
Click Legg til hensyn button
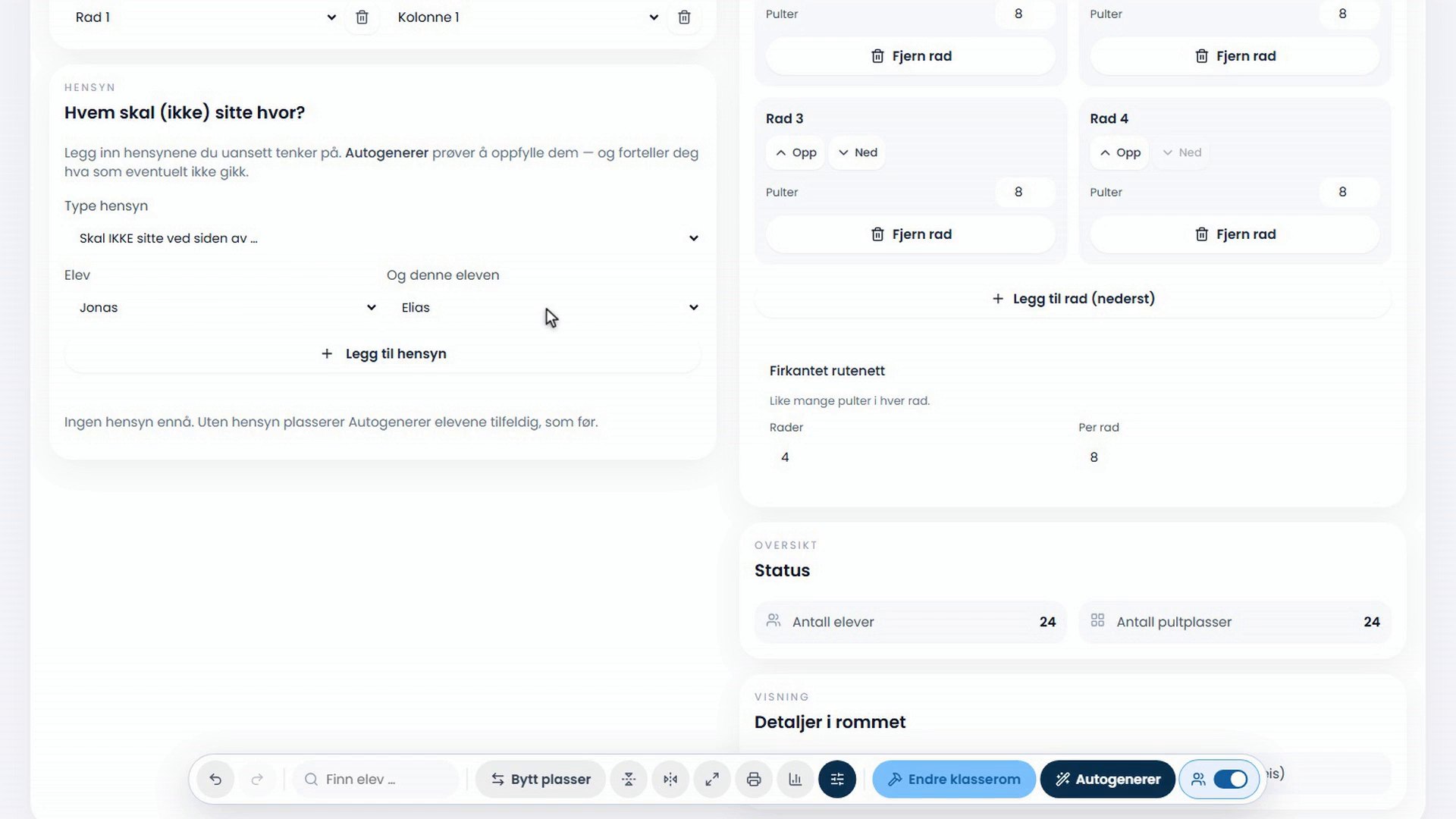click(383, 353)
